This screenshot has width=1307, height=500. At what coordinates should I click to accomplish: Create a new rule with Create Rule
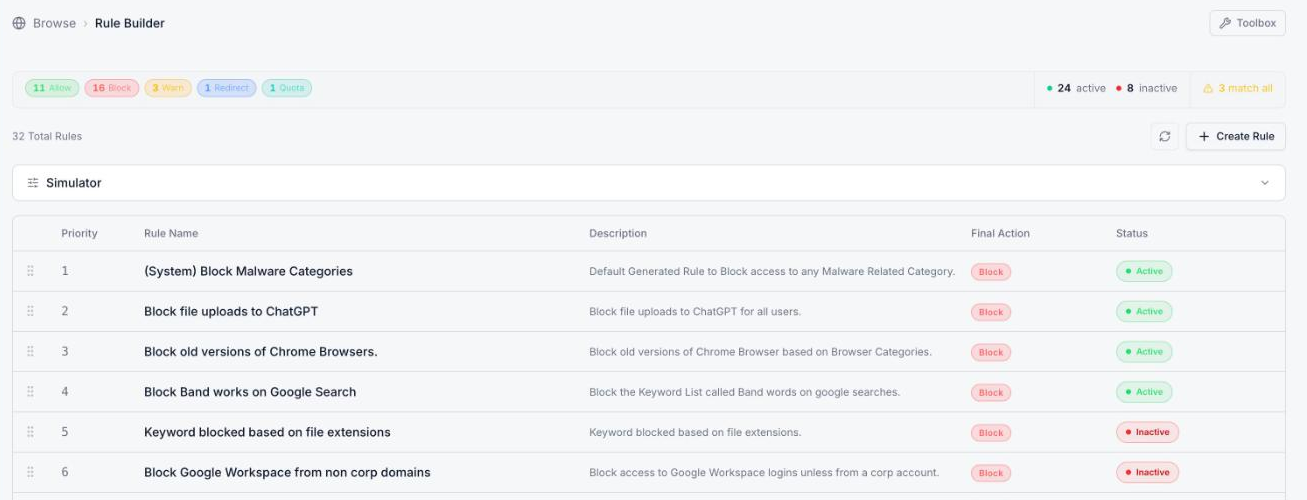(1235, 136)
